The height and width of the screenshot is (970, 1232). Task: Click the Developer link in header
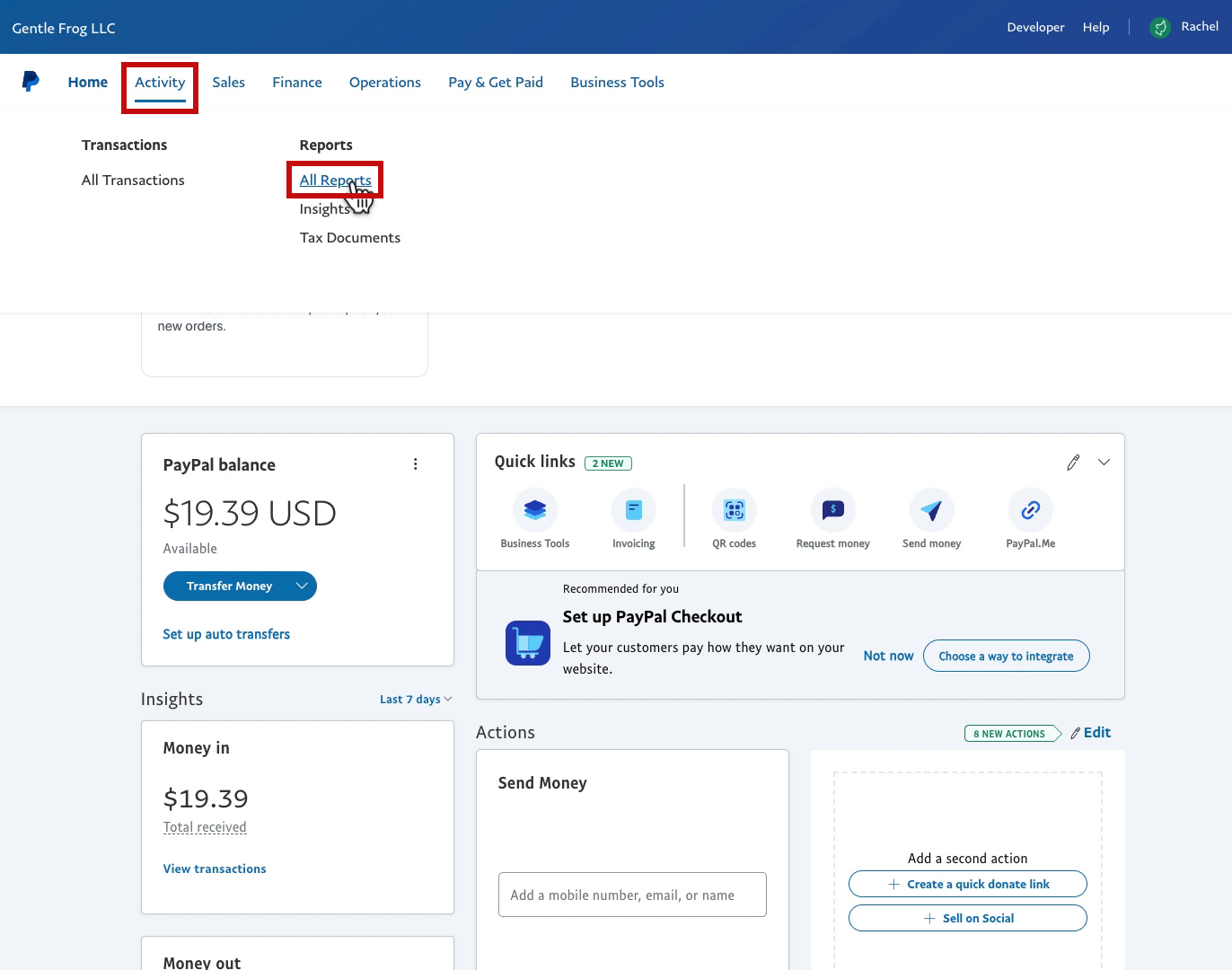point(1035,28)
